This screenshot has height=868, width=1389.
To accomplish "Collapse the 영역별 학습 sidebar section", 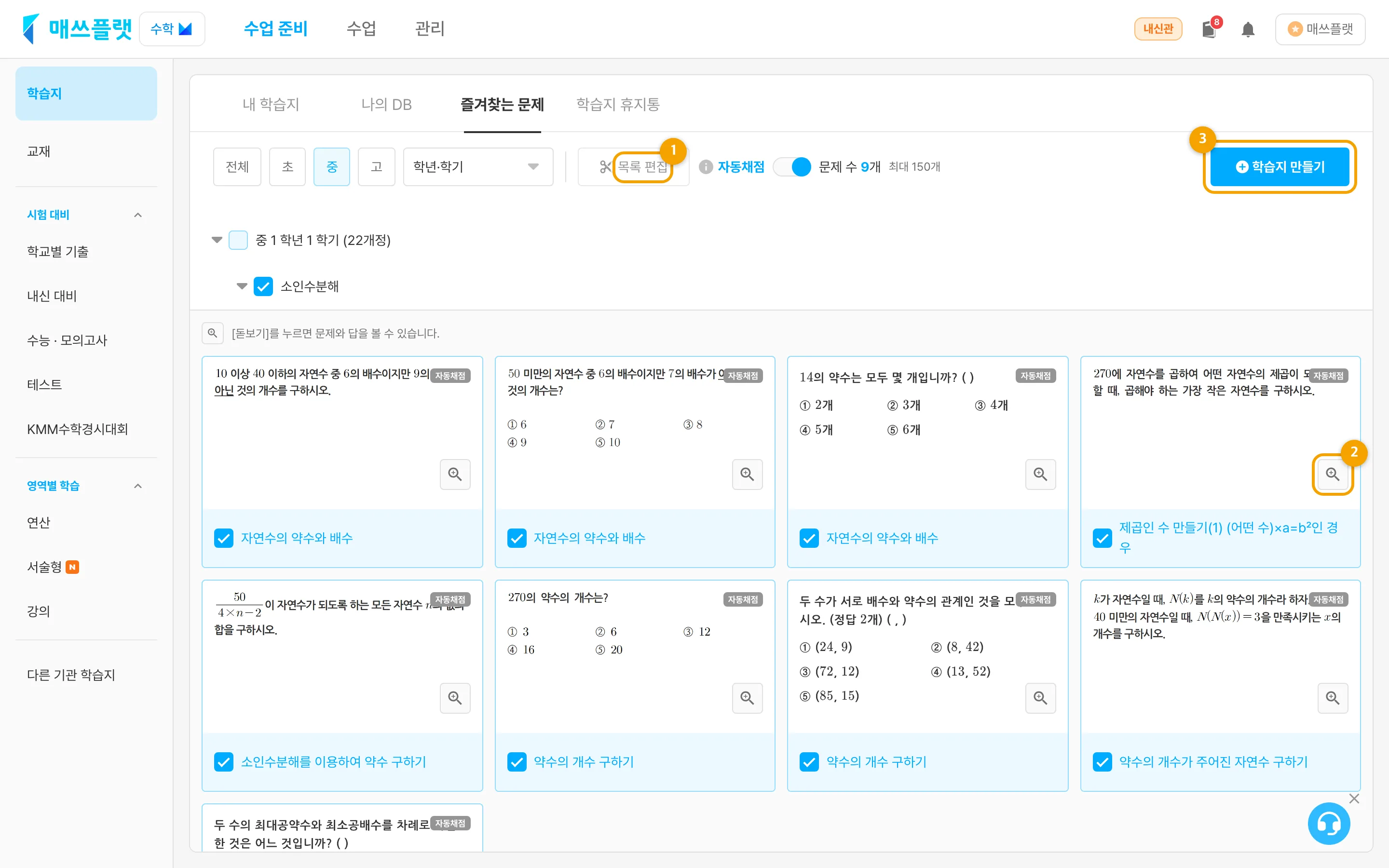I will (x=138, y=486).
